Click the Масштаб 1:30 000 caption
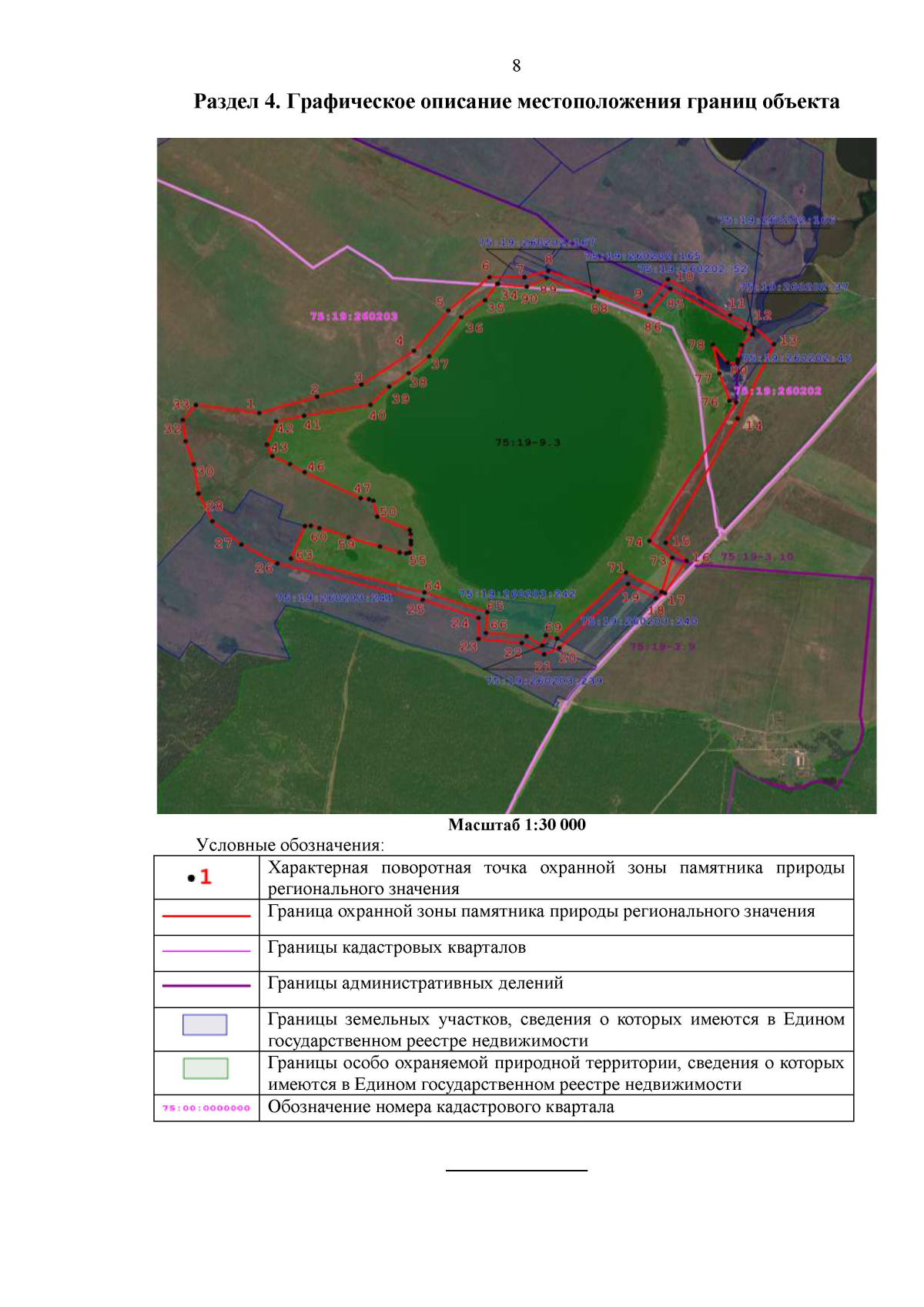This screenshot has height=1307, width=924. [x=517, y=825]
